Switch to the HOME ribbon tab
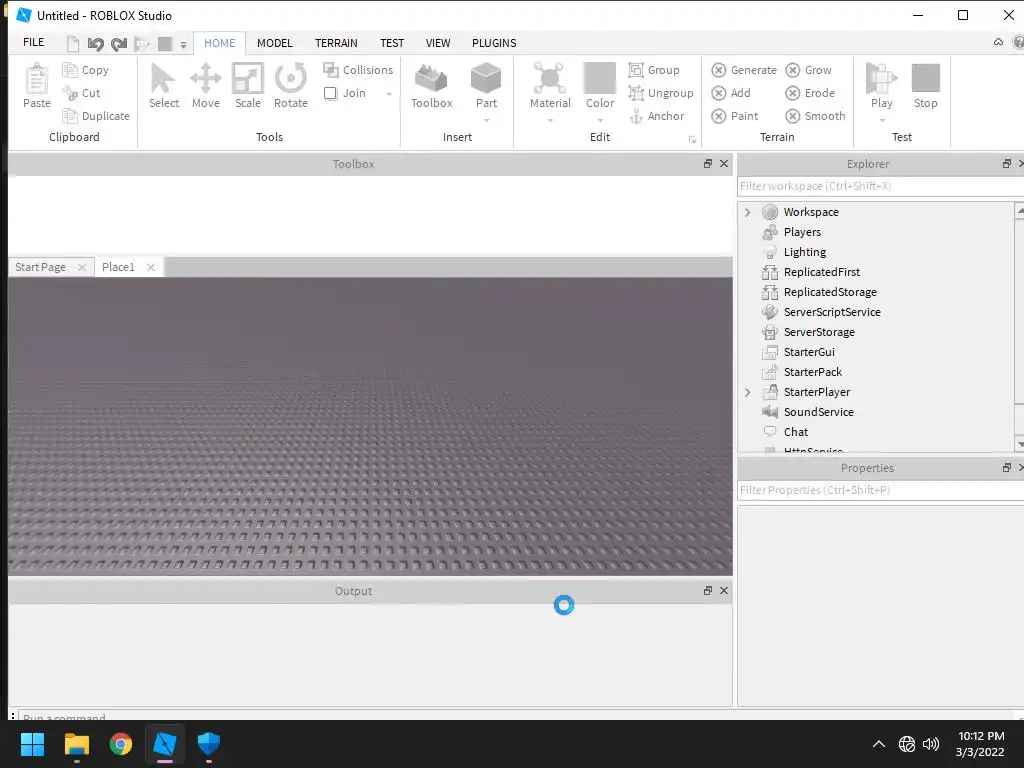 219,43
